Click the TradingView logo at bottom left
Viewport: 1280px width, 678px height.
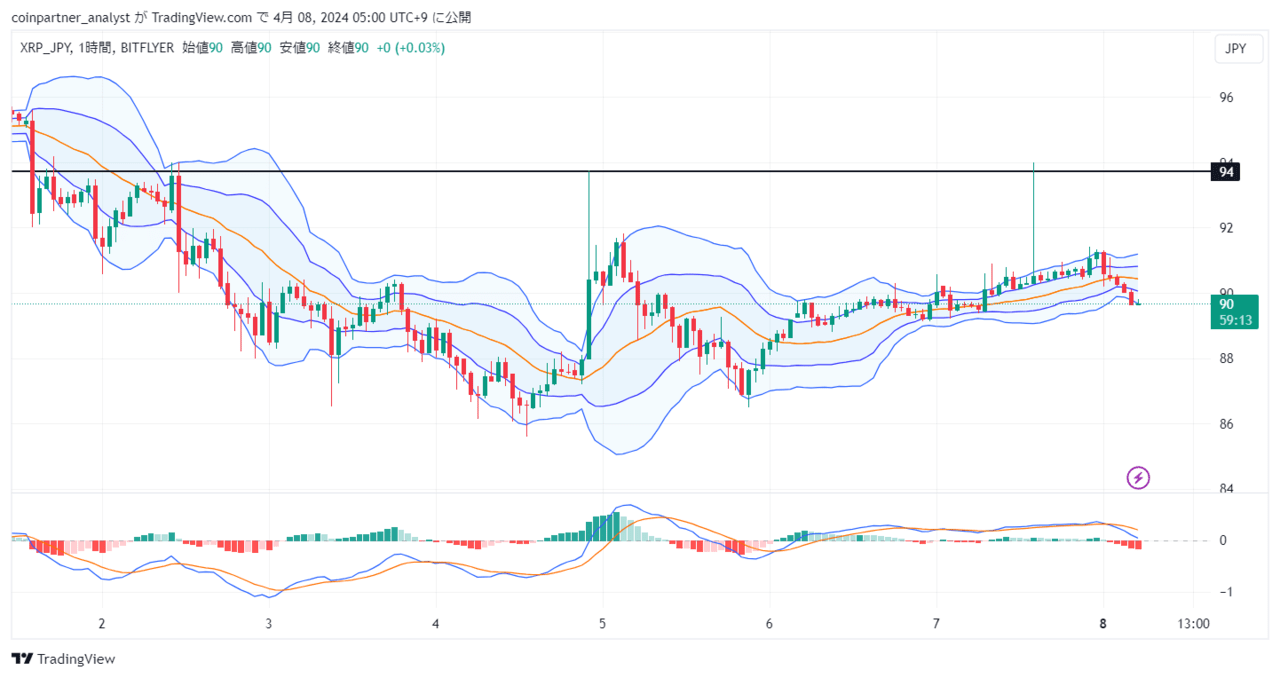(64, 659)
